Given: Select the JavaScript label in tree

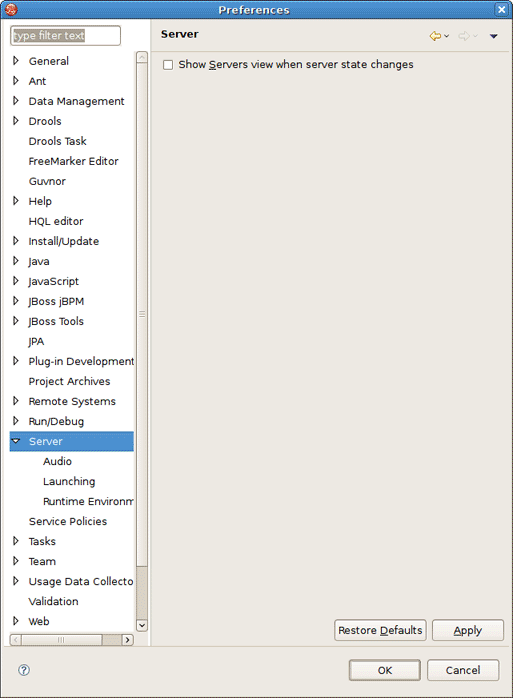Looking at the screenshot, I should point(53,281).
